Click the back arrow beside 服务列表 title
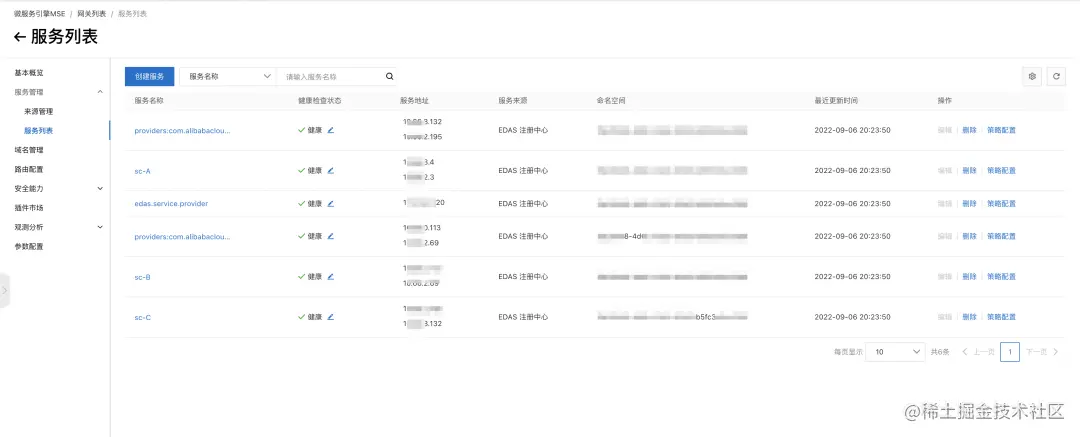Screen dimensions: 1080x437 coord(20,37)
